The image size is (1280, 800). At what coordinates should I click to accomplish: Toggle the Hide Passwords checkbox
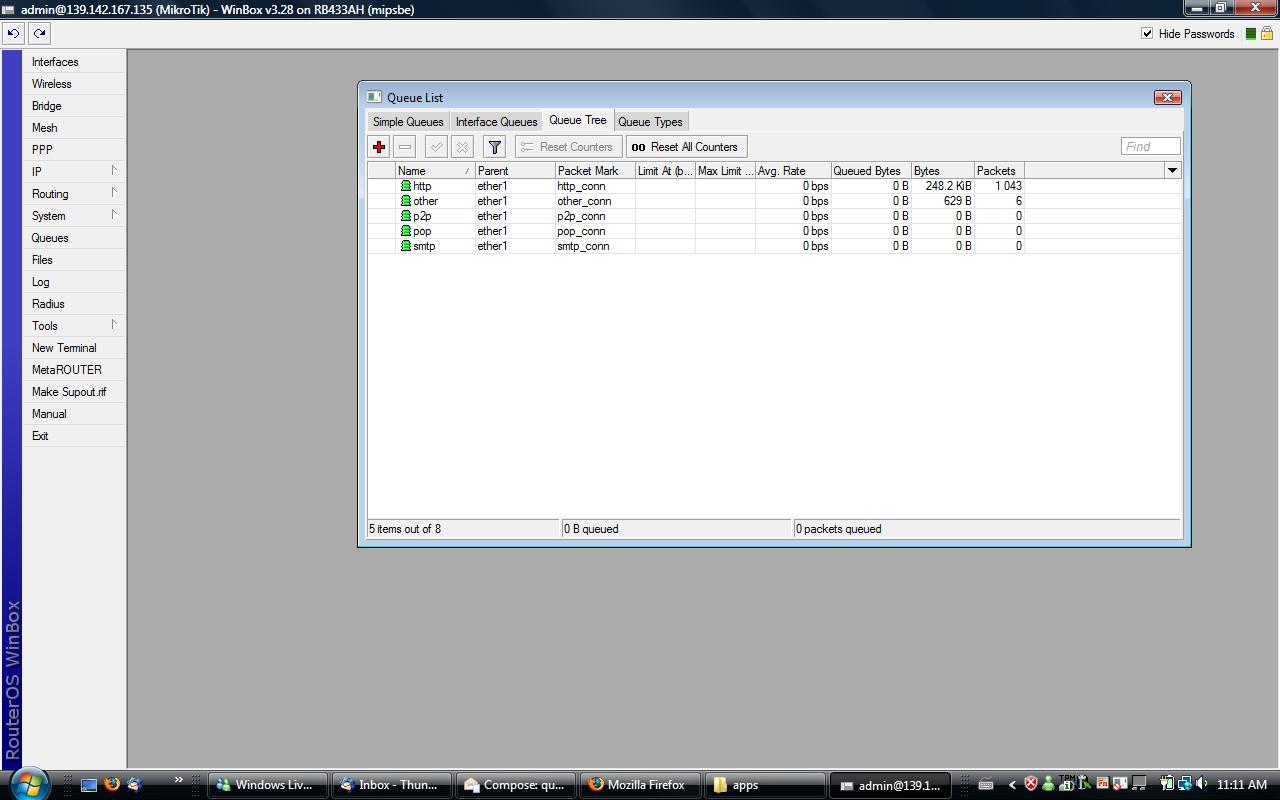[1147, 33]
